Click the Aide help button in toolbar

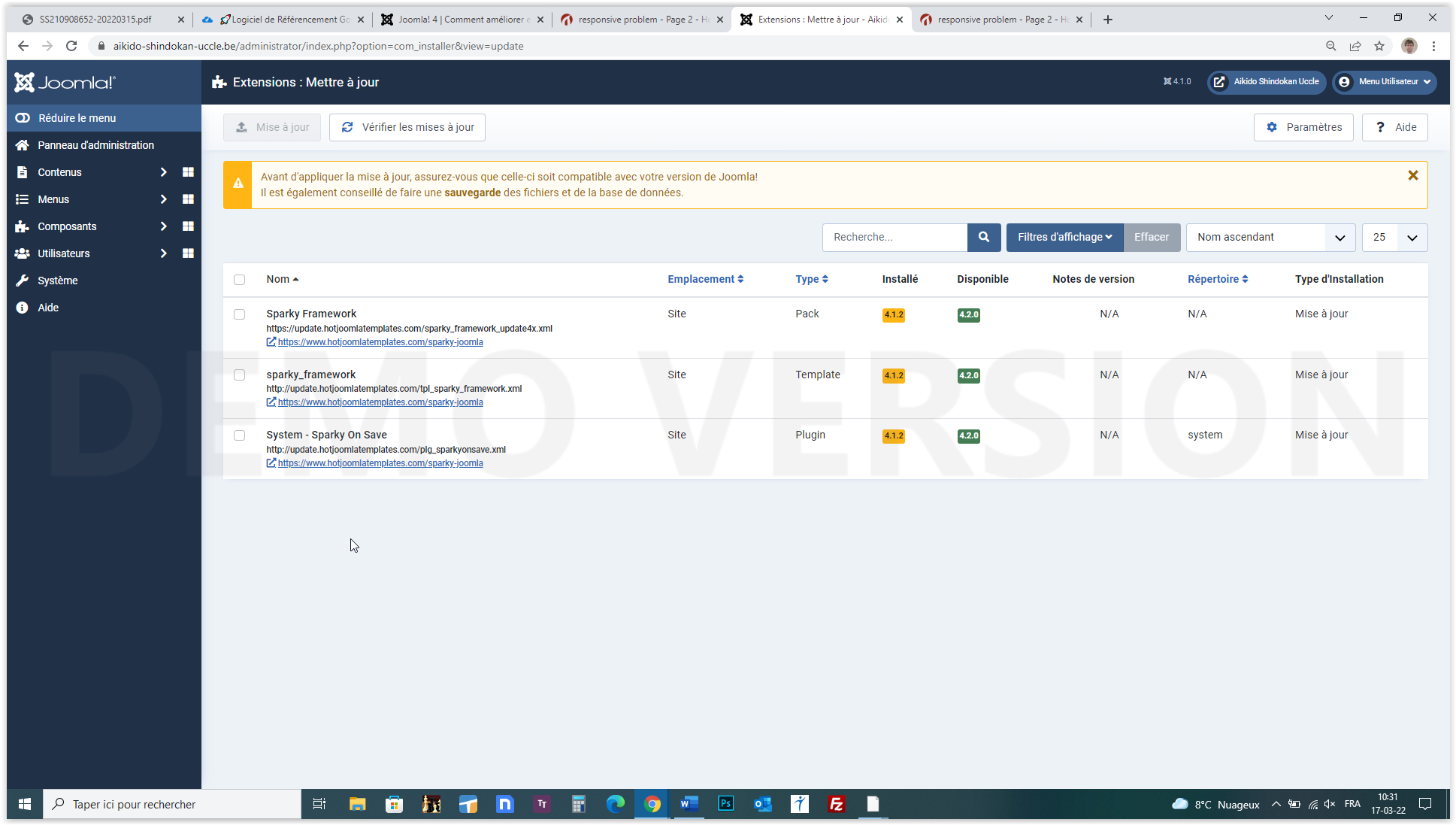(x=1395, y=127)
